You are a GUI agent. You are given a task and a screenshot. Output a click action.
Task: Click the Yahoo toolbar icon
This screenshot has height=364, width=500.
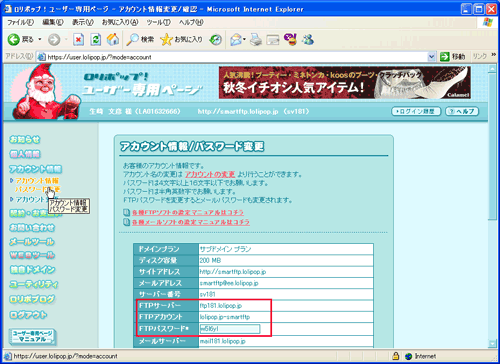click(290, 39)
